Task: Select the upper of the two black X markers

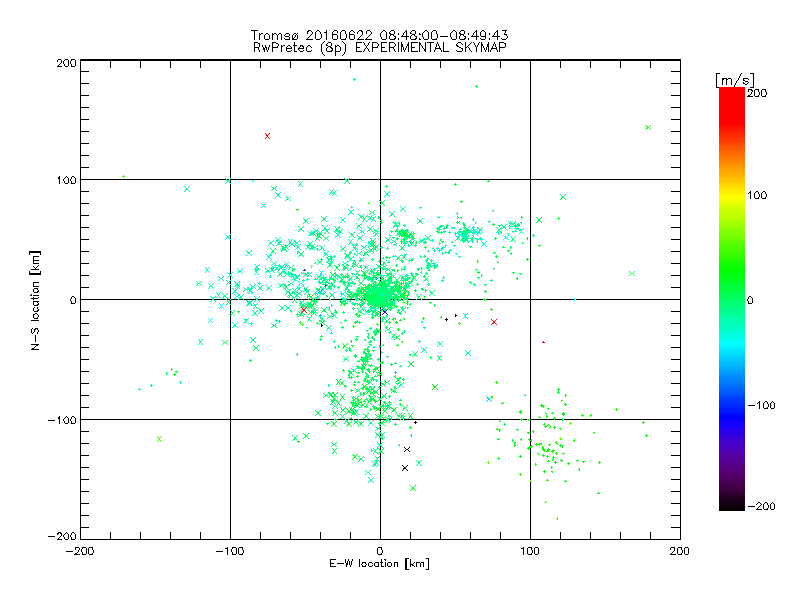Action: pyautogui.click(x=407, y=449)
